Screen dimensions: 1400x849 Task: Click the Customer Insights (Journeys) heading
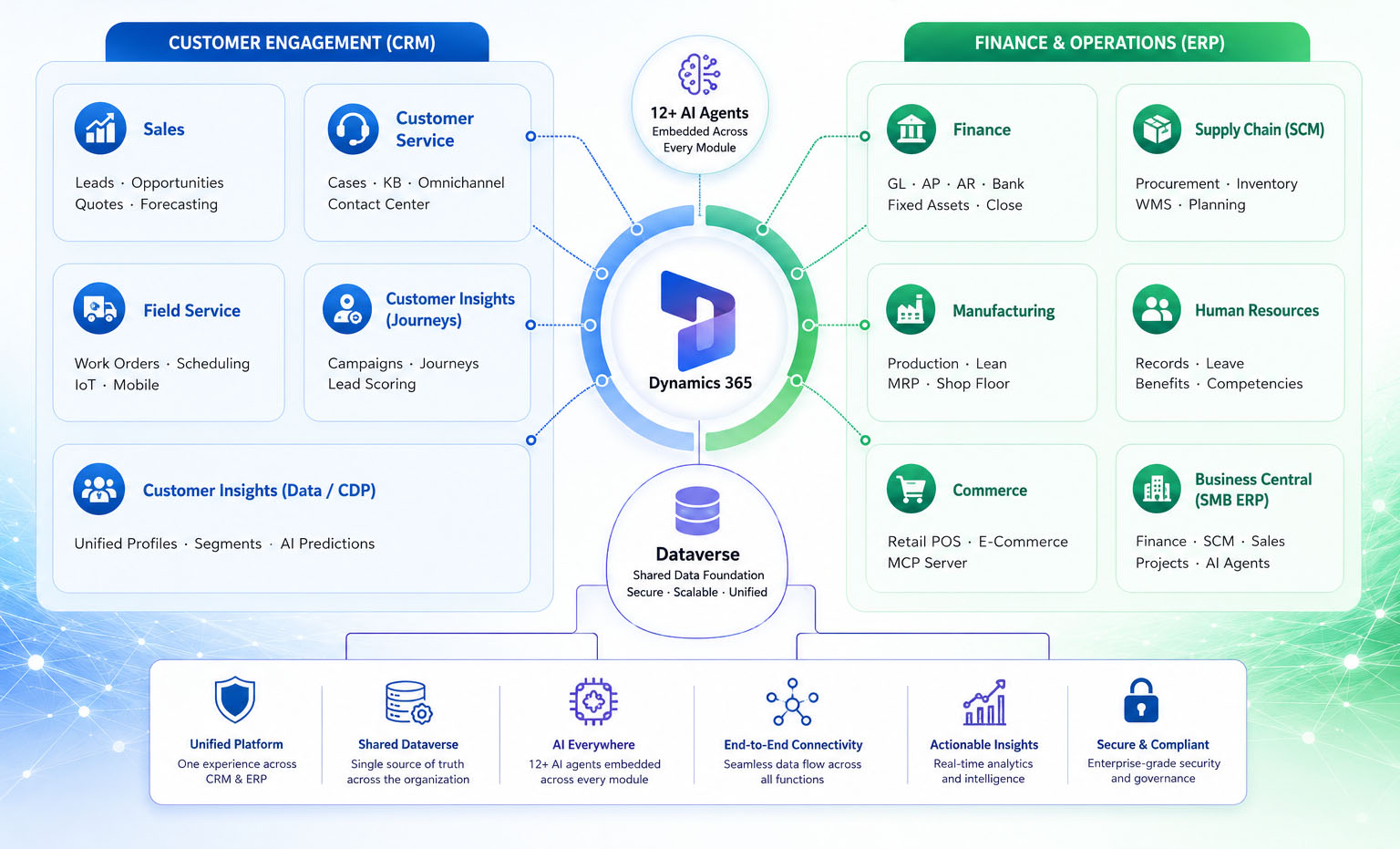tap(450, 309)
